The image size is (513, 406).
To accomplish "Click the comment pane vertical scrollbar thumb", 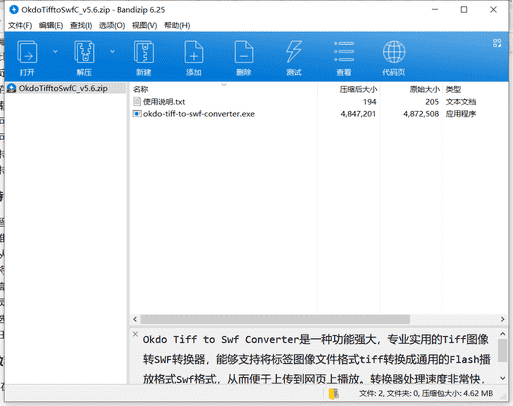I will click(502, 350).
